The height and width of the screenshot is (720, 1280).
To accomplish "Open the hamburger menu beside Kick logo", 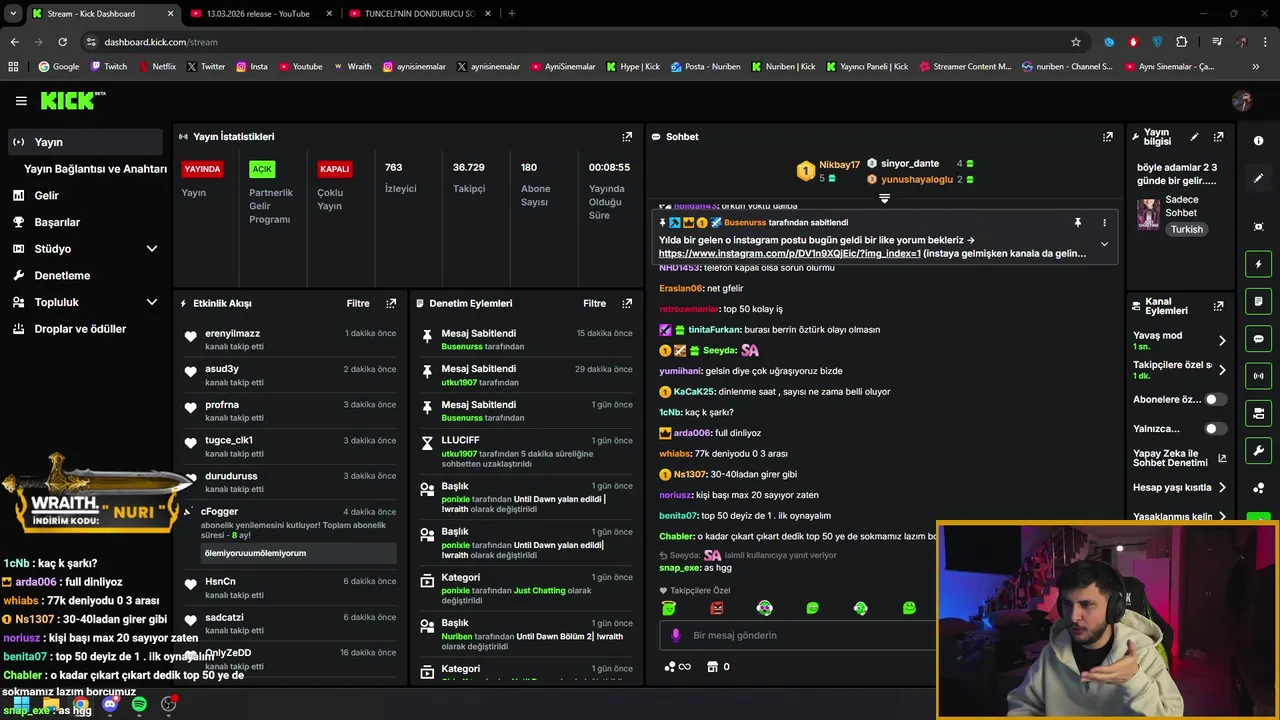I will click(x=21, y=101).
